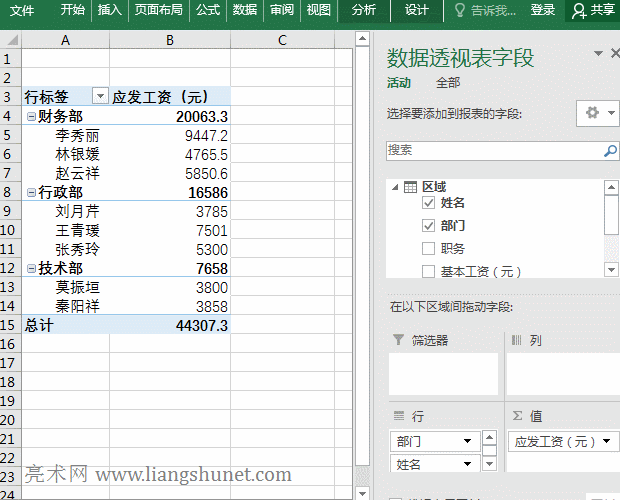Click the 共享 share button
This screenshot has height=500, width=620.
click(x=593, y=10)
